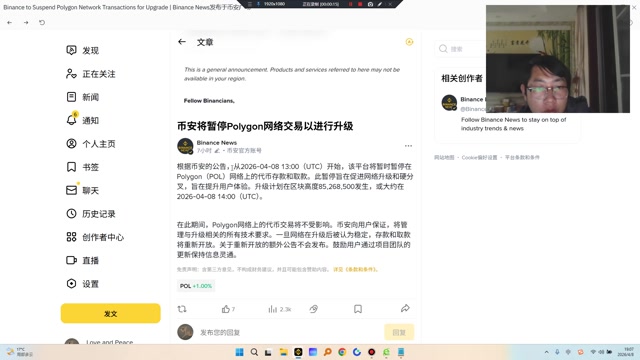This screenshot has height=360, width=640.
Task: Click the POL +1.00% token tag
Action: [196, 286]
